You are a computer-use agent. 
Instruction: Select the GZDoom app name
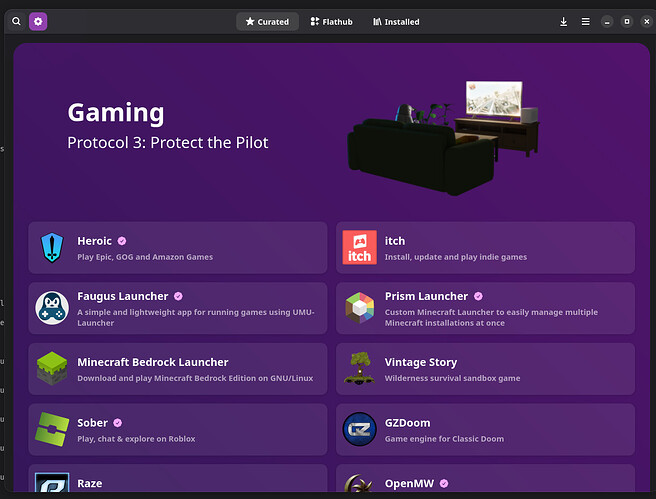click(407, 423)
